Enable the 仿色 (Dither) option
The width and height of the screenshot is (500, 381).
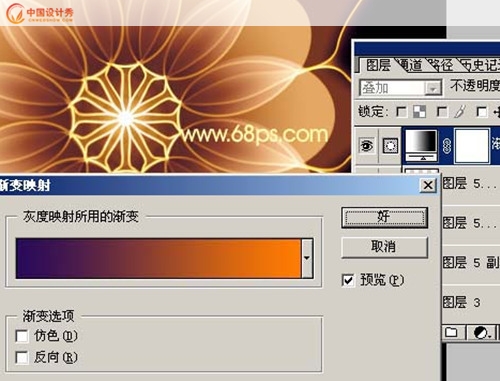[x=22, y=336]
